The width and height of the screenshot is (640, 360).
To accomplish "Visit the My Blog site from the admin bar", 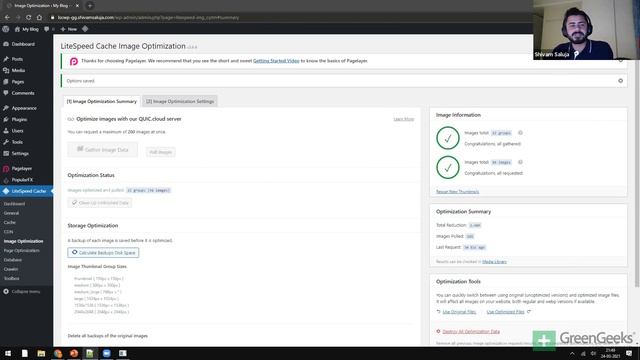I will (x=27, y=29).
